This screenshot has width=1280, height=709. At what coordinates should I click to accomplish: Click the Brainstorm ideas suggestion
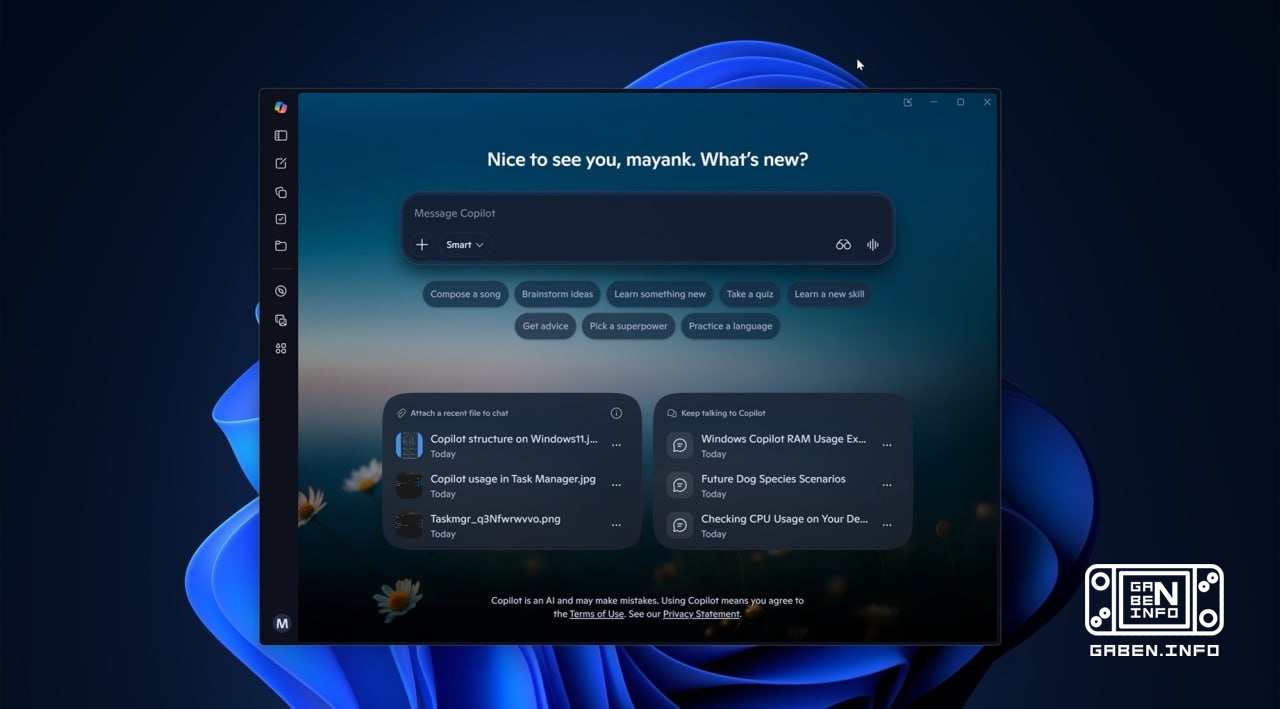pos(557,294)
